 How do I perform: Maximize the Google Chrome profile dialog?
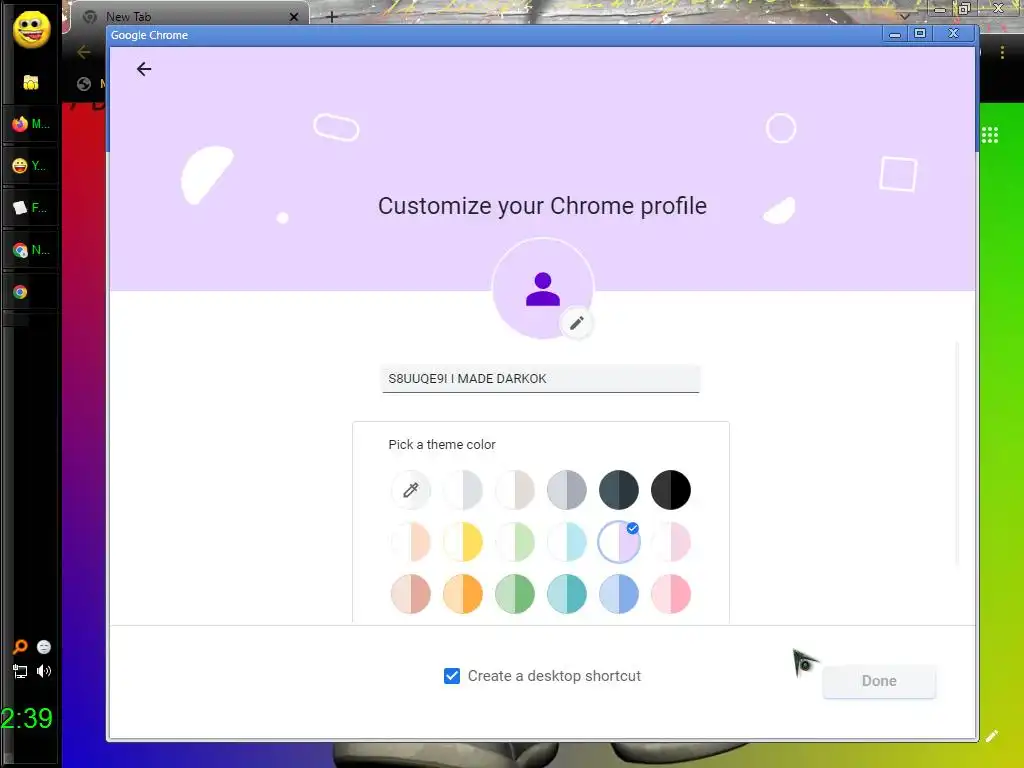[920, 34]
